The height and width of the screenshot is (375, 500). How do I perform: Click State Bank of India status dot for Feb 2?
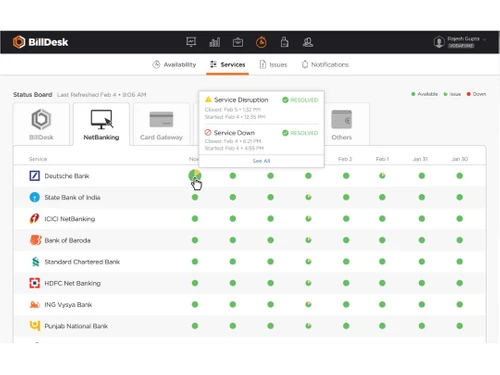346,197
